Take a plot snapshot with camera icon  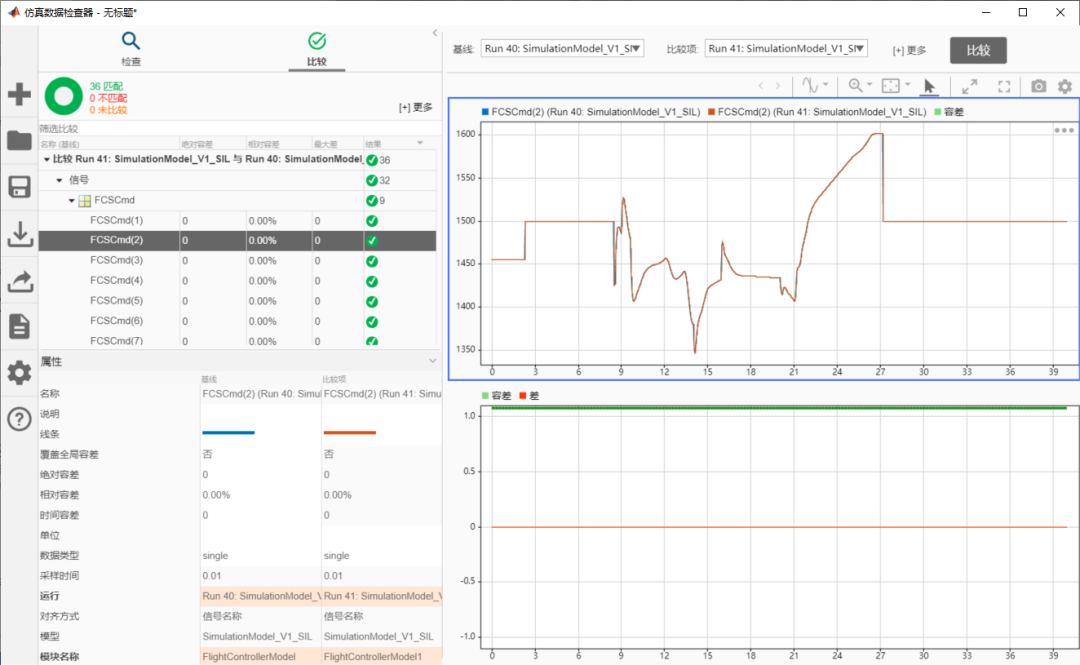pos(1039,86)
